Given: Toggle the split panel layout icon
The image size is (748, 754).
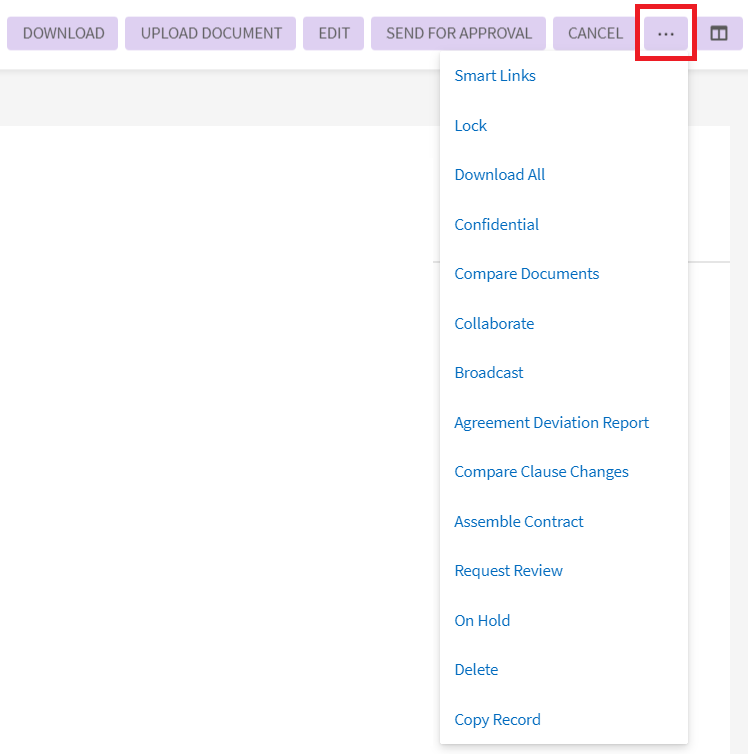Looking at the screenshot, I should [x=719, y=33].
